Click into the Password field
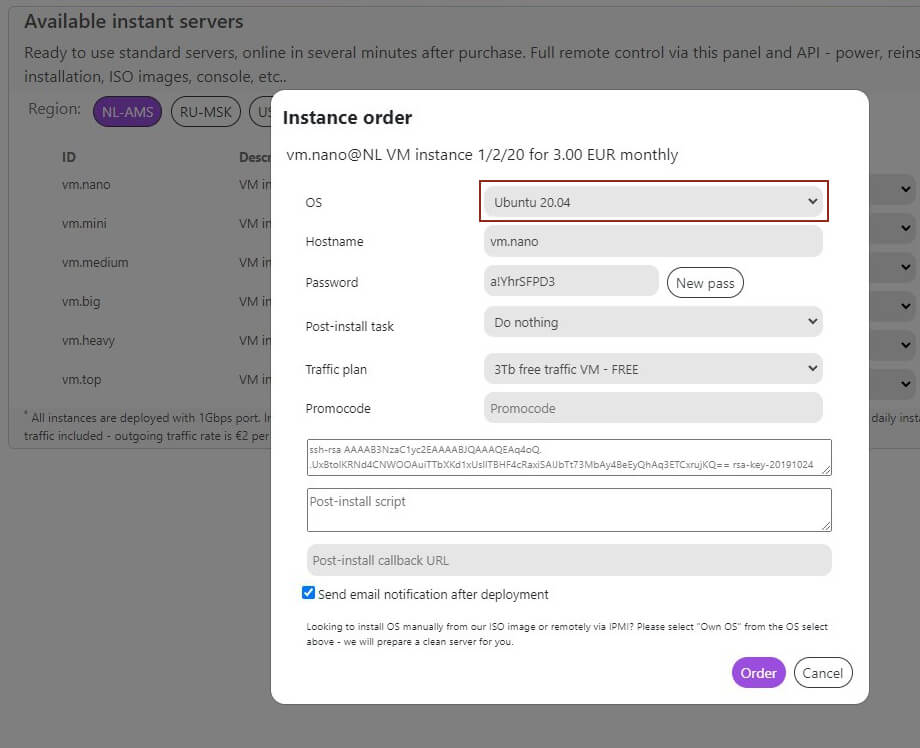920x748 pixels. (571, 282)
